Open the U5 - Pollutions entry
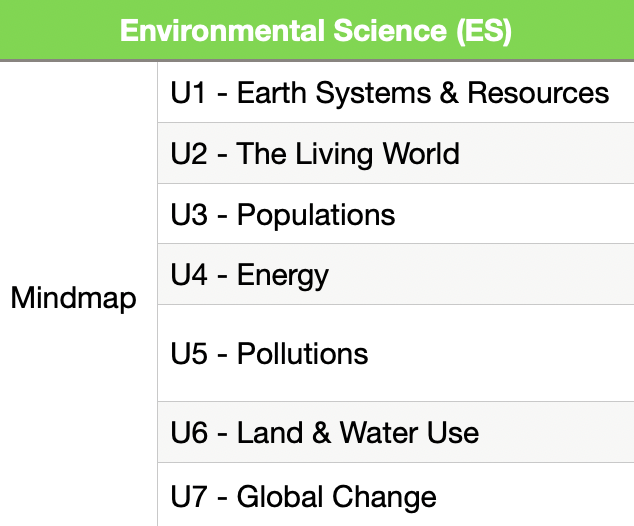Image resolution: width=634 pixels, height=526 pixels. point(269,353)
